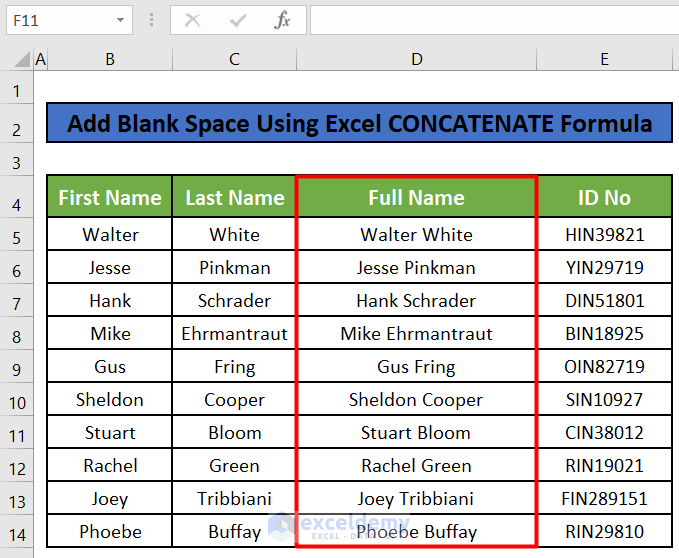Open the Insert Function fx dialog

coord(282,20)
